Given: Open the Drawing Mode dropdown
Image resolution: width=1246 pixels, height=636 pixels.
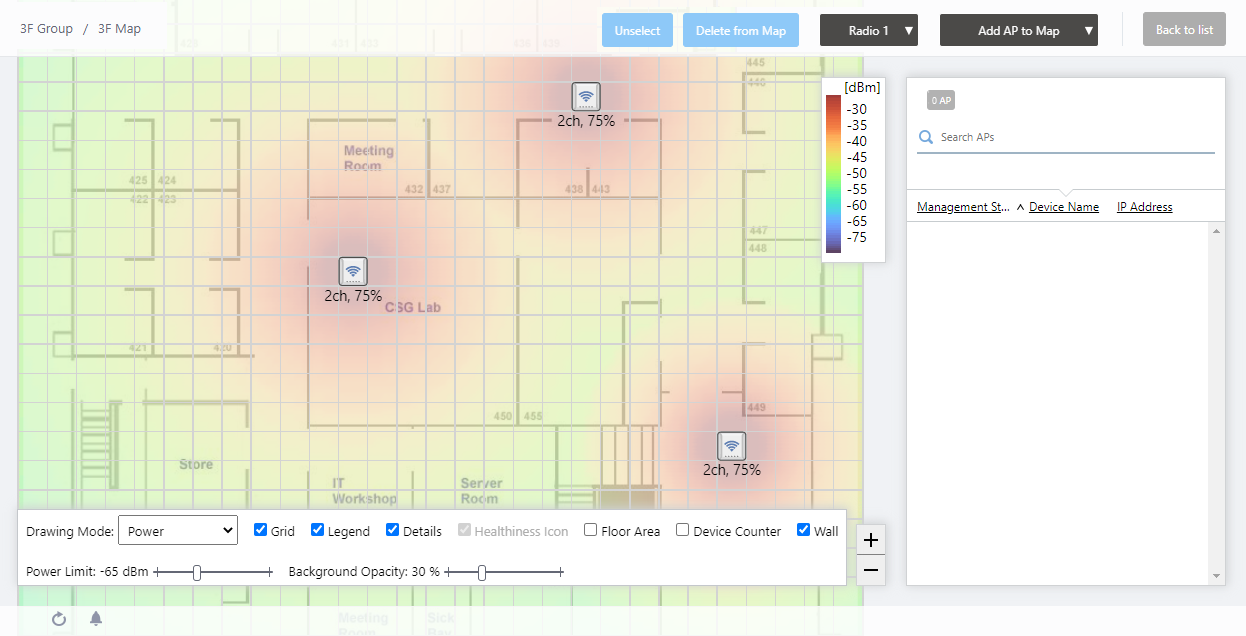Looking at the screenshot, I should [178, 531].
